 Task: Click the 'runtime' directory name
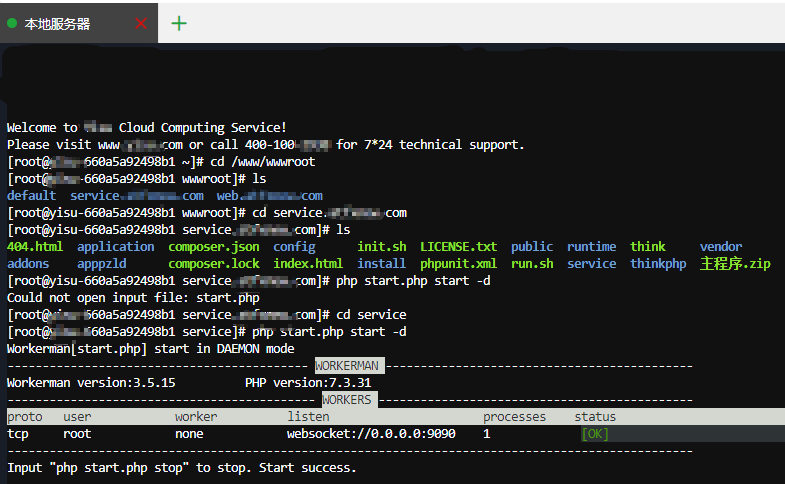[592, 247]
